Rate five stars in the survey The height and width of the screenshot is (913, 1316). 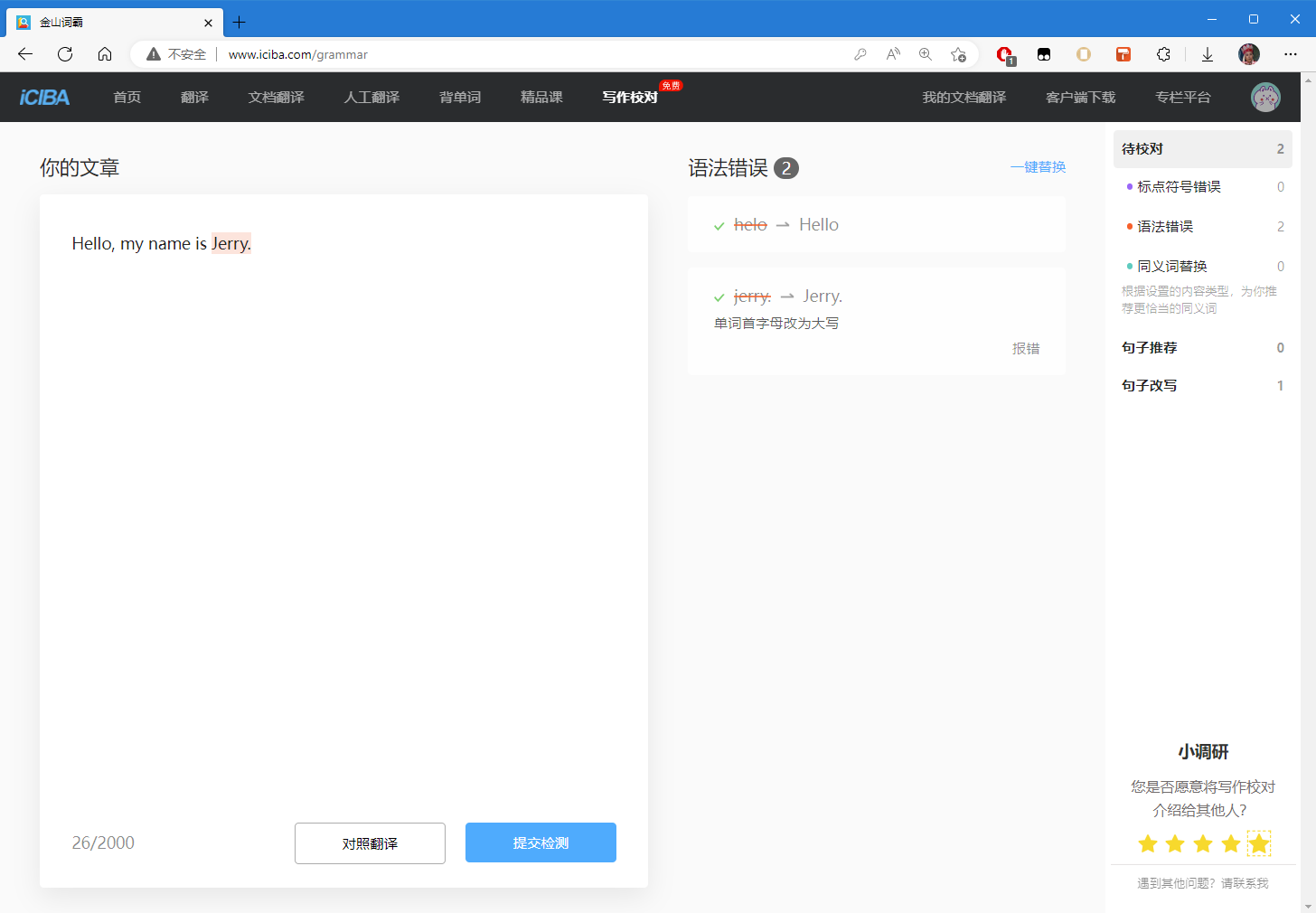point(1258,843)
